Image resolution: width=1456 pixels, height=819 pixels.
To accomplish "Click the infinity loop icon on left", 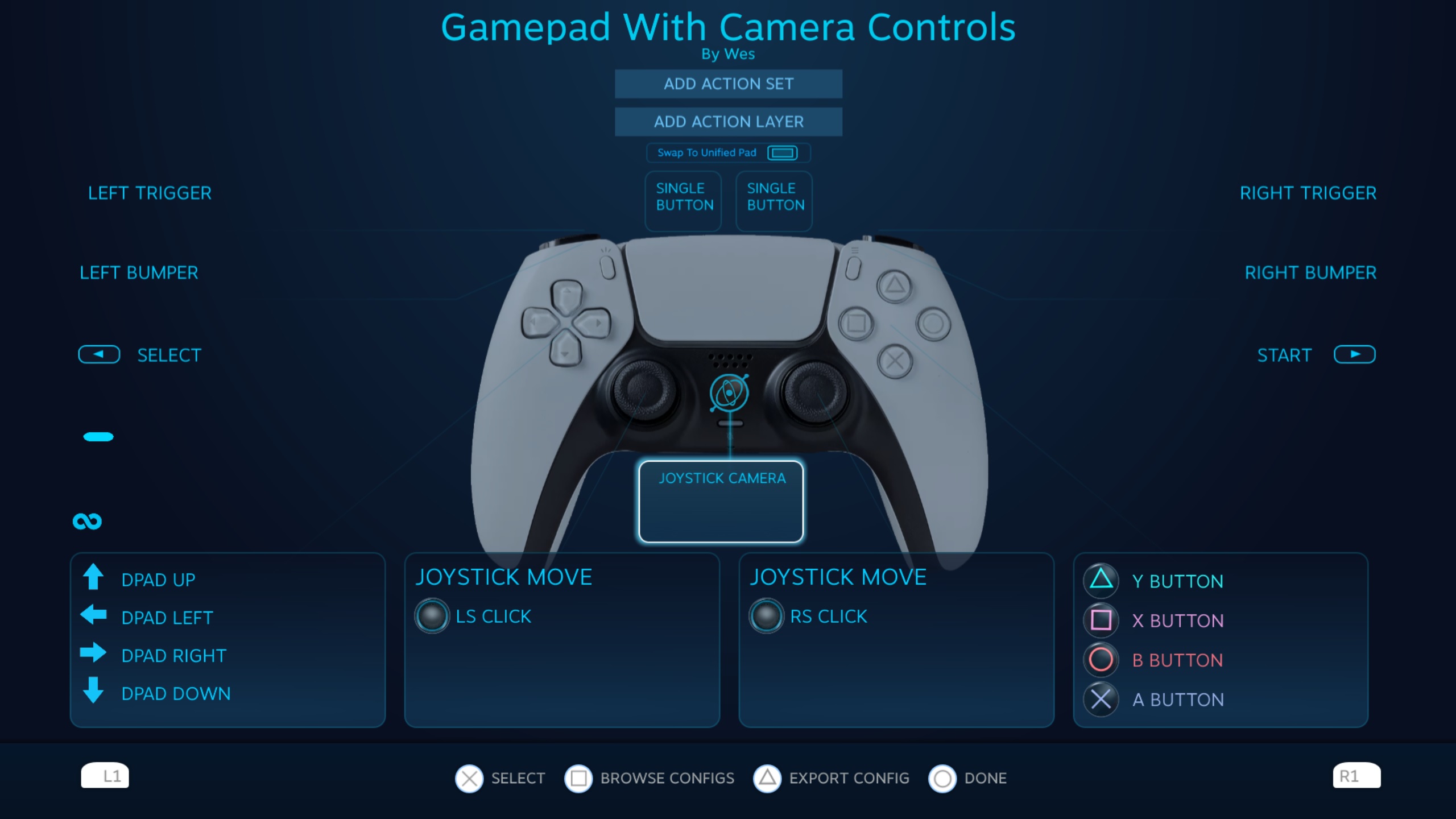I will click(x=87, y=520).
